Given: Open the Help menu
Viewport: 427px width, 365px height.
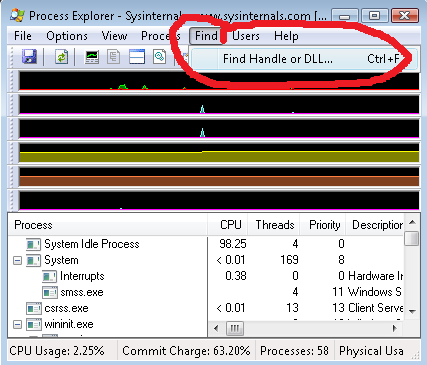Looking at the screenshot, I should 286,36.
